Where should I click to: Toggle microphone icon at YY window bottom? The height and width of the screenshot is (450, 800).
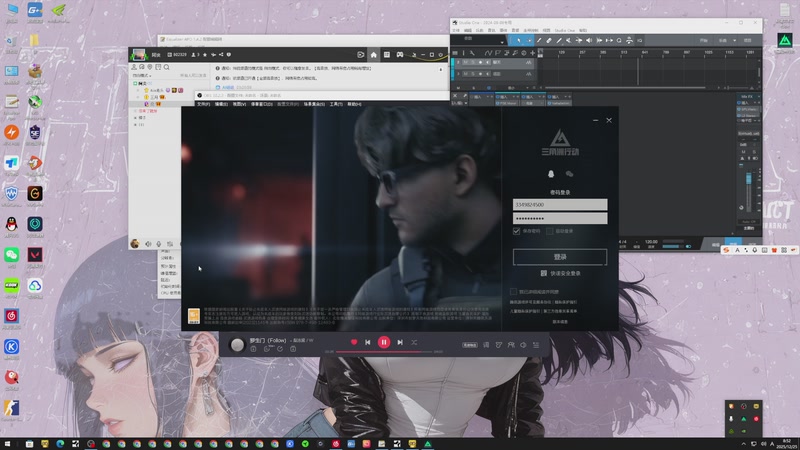tap(159, 244)
